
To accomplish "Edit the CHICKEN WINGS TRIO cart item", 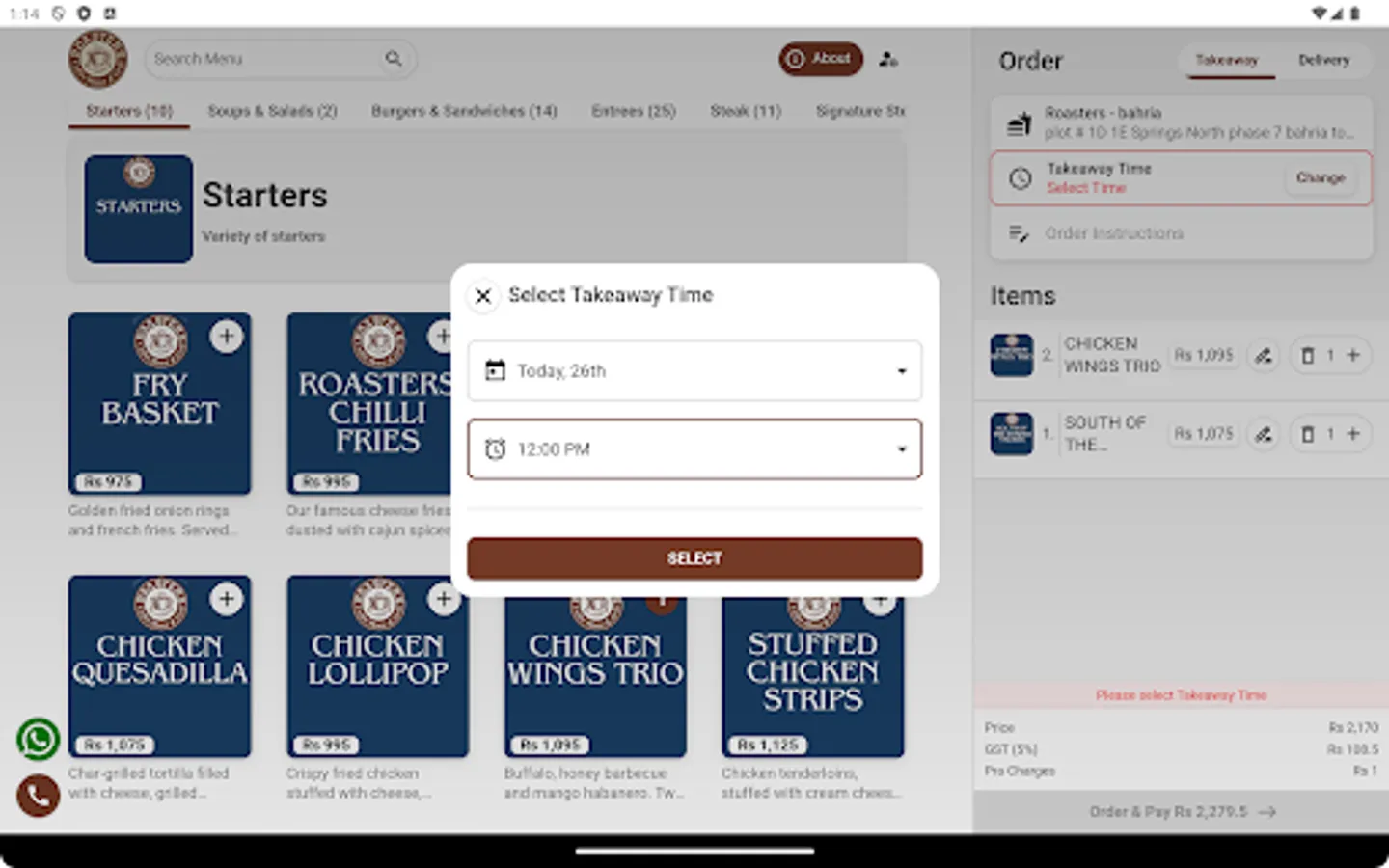I will coord(1264,355).
